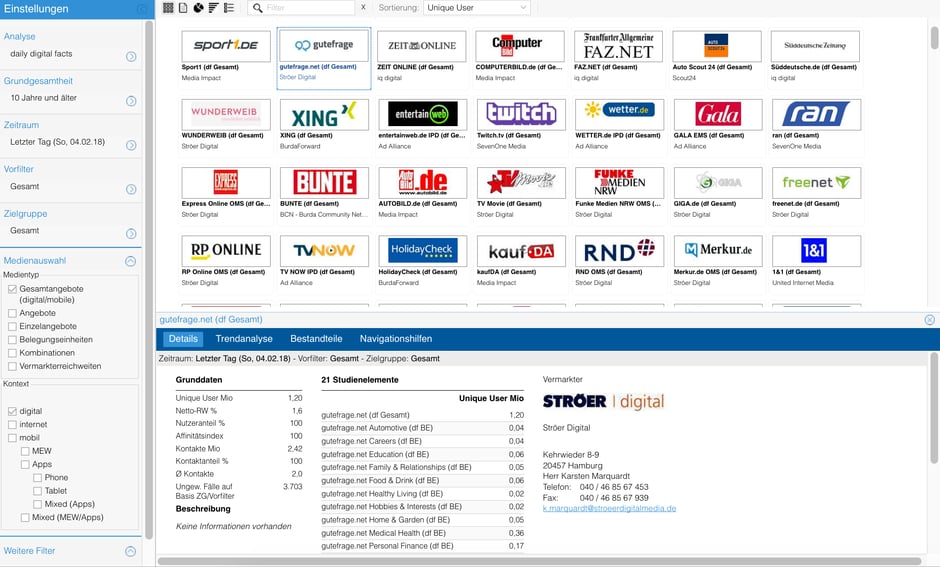This screenshot has height=567, width=940.
Task: Show the pie chart view icon
Action: coord(198,8)
